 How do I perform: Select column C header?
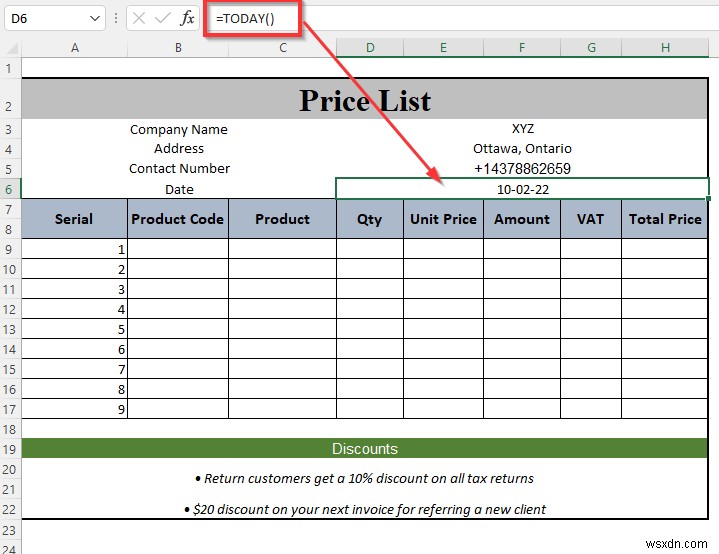point(282,48)
